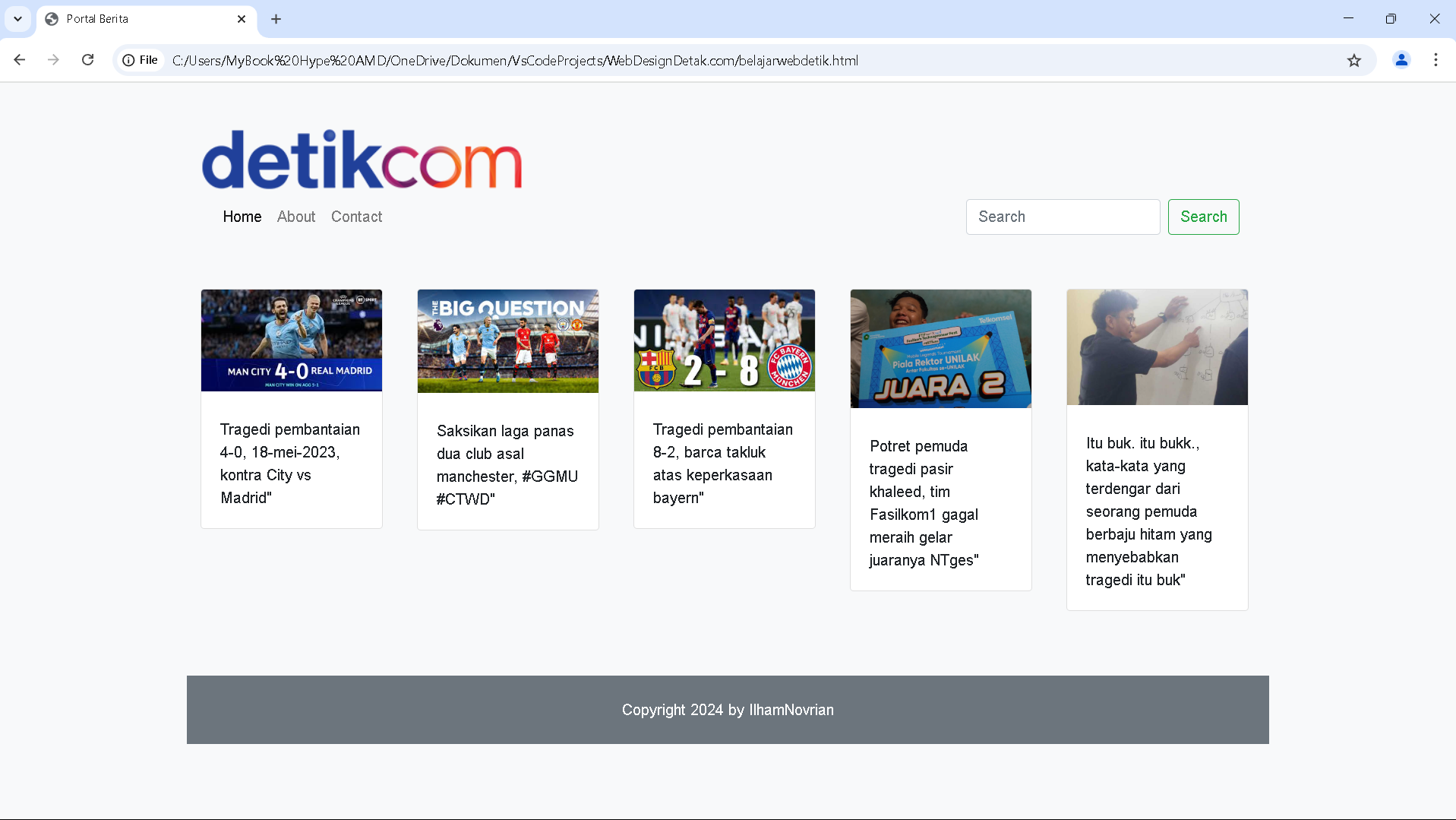Expand the tab search dropdown arrow

click(x=17, y=19)
